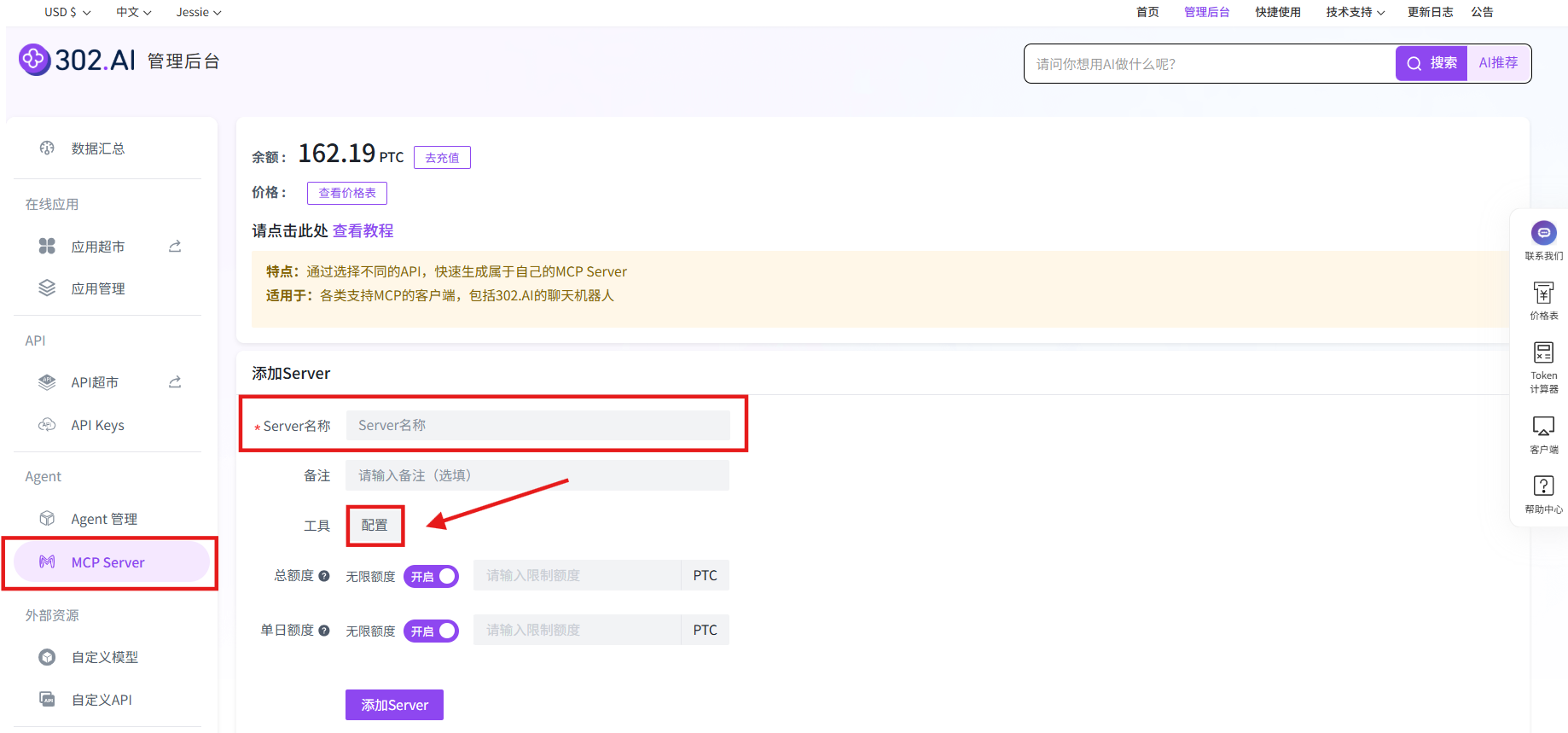Image resolution: width=1568 pixels, height=733 pixels.
Task: Click the 自定义API icon
Action: coord(47,700)
